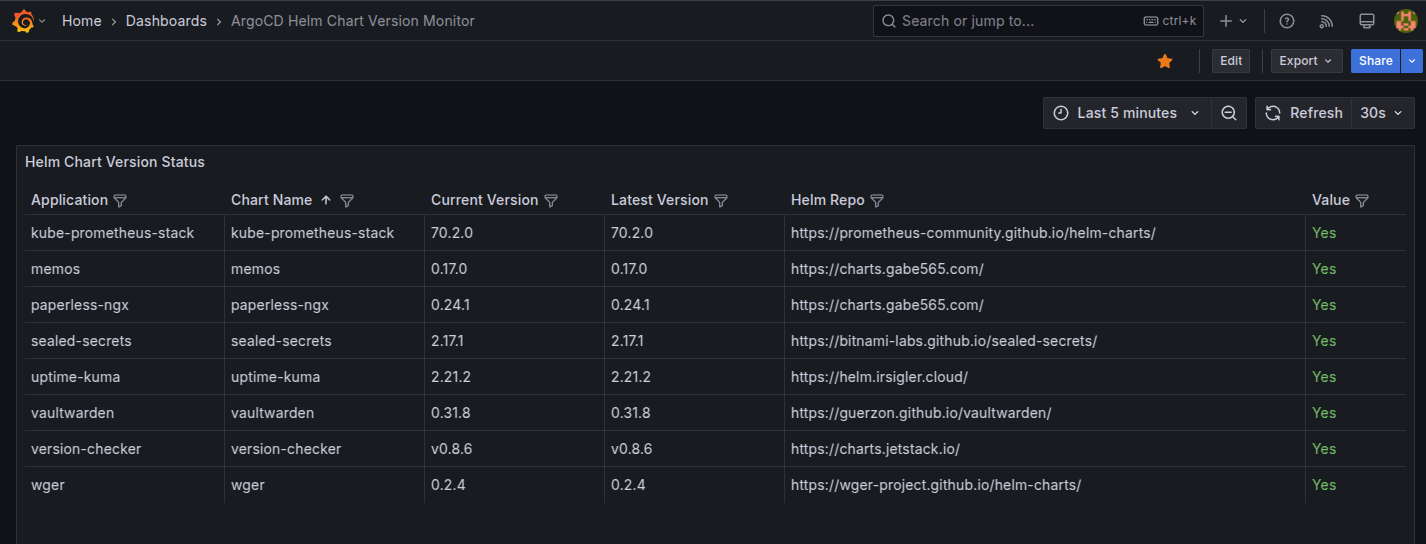Image resolution: width=1426 pixels, height=544 pixels.
Task: Select the paperless-ngx row charts.gabe565.com URL
Action: coord(887,305)
